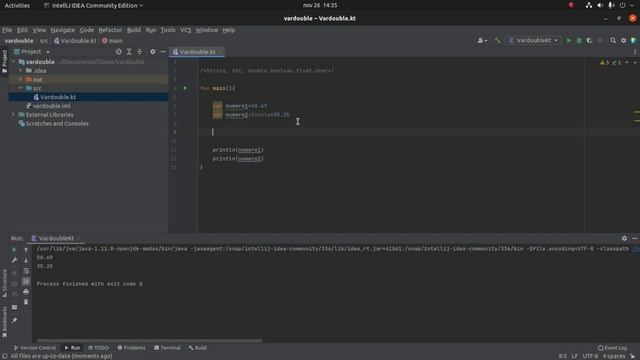Expand the out folder
The width and height of the screenshot is (640, 360).
point(20,79)
